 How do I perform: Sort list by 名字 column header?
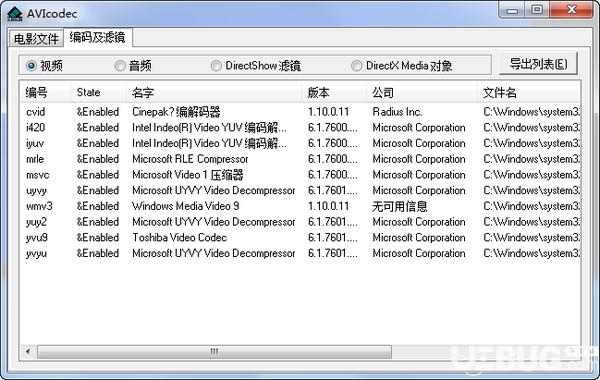pyautogui.click(x=214, y=92)
